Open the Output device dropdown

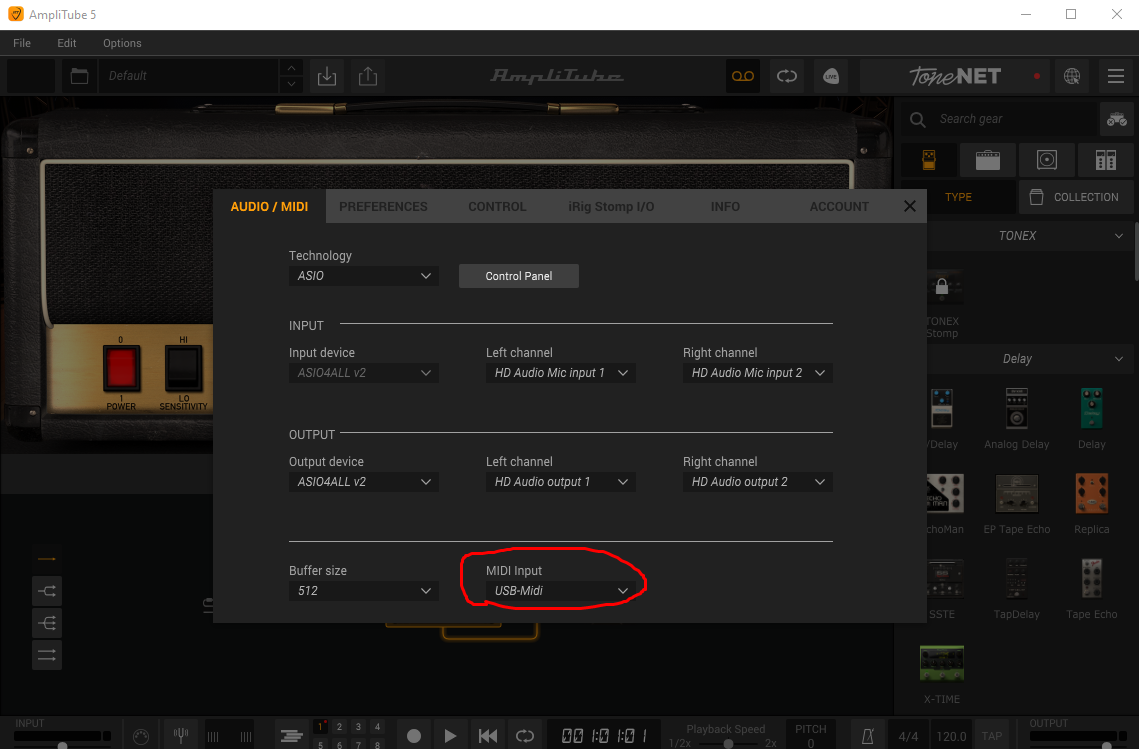coord(363,482)
